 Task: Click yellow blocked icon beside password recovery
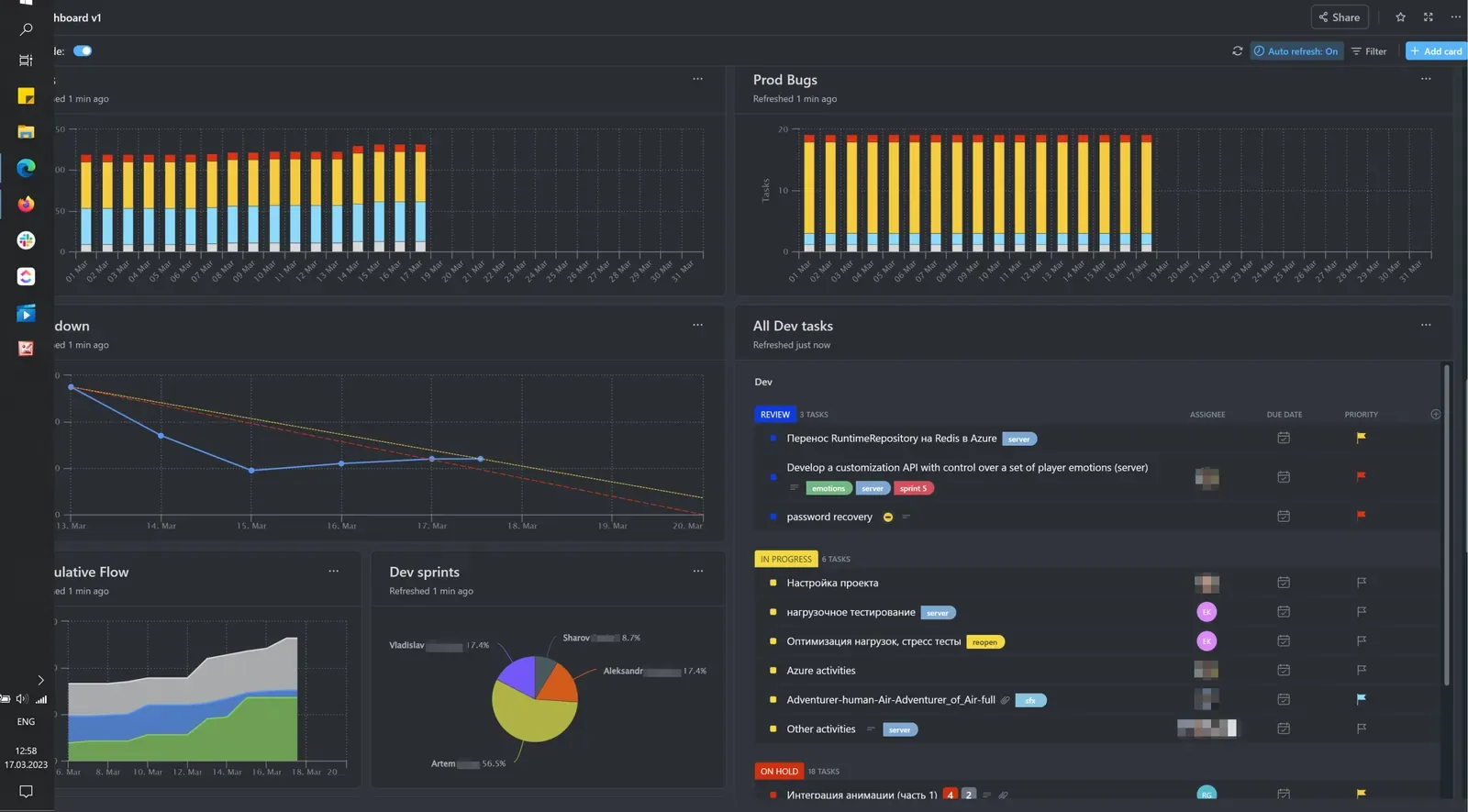[x=888, y=517]
